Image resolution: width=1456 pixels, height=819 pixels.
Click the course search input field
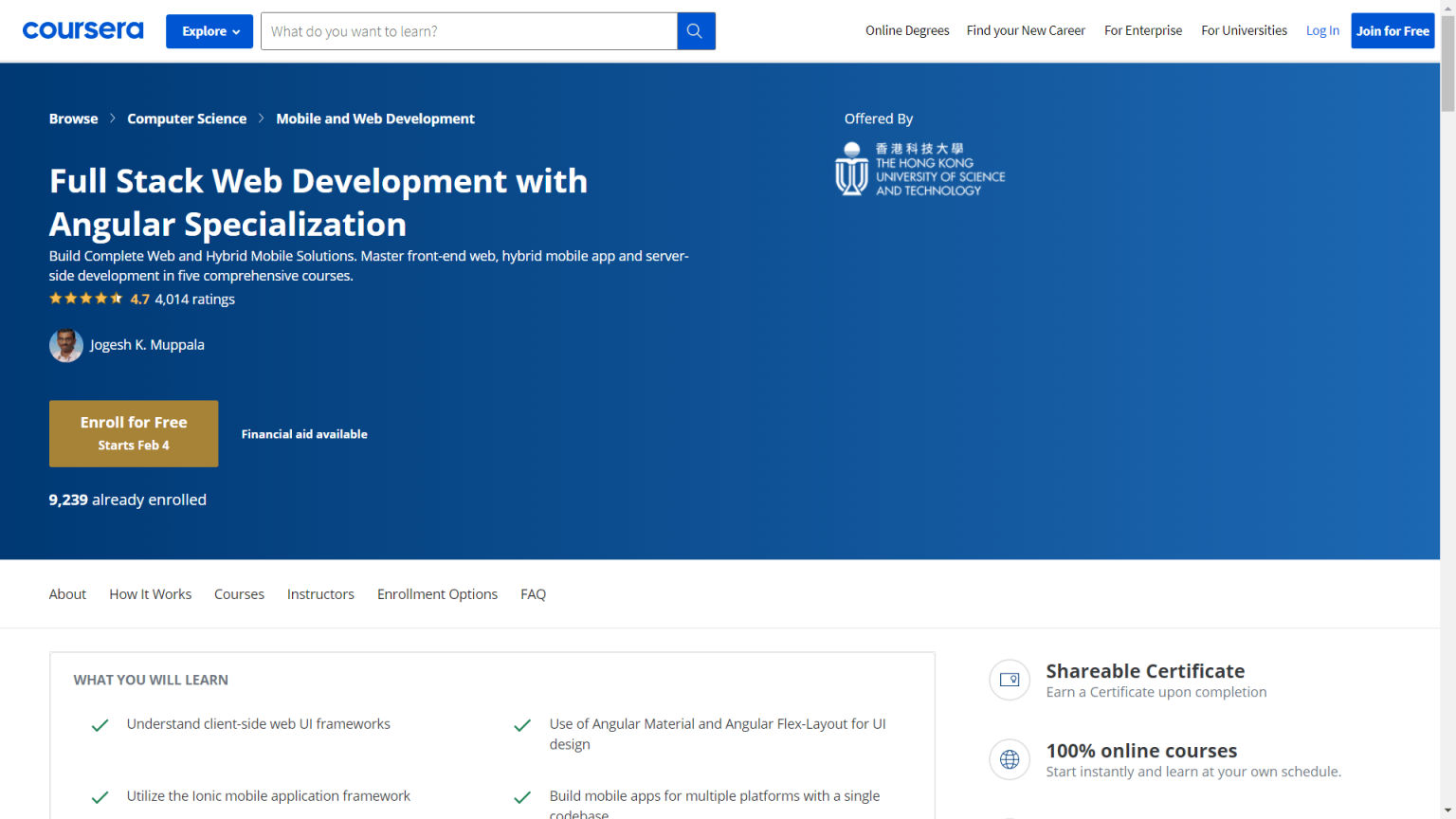(x=468, y=30)
